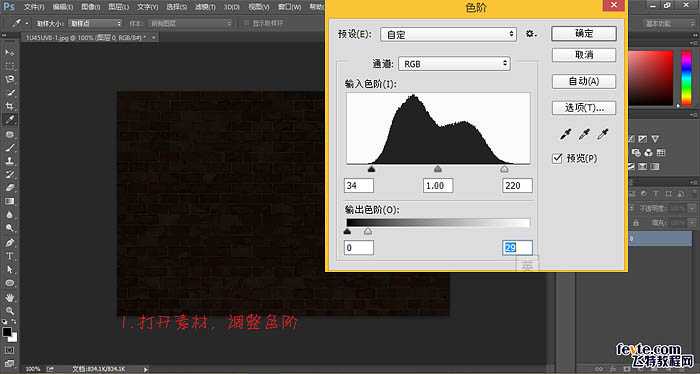The height and width of the screenshot is (374, 700).
Task: Open the 选择 Select menu
Action: tap(176, 7)
